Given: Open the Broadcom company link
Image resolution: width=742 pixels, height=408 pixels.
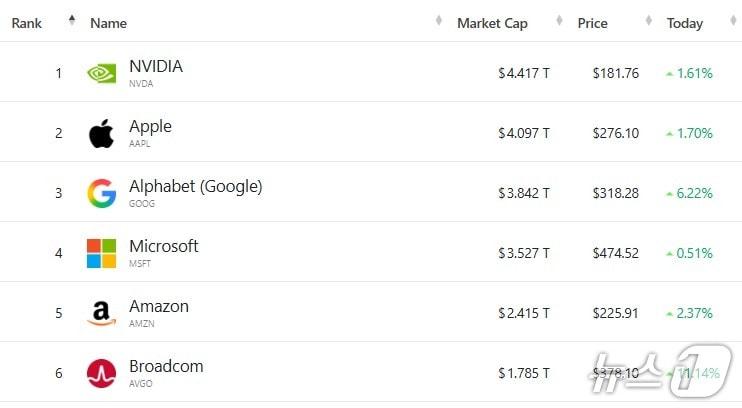Looking at the screenshot, I should coord(166,367).
